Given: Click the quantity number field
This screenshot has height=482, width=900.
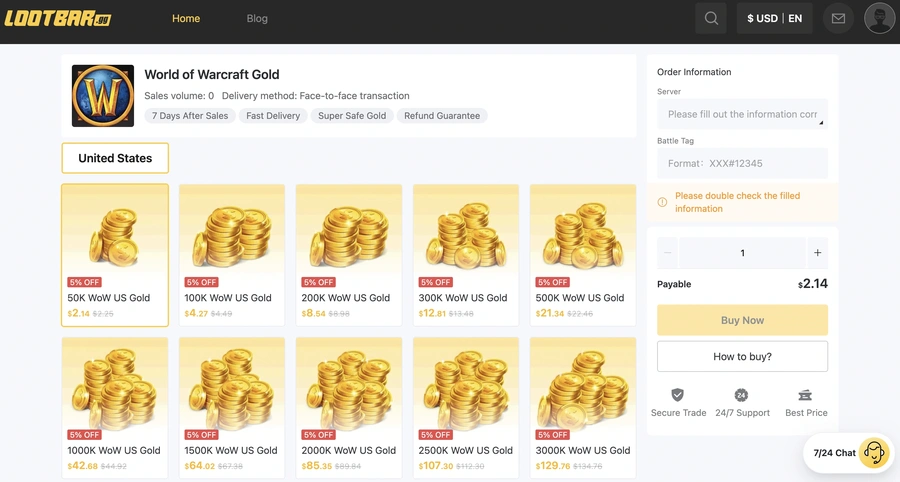Looking at the screenshot, I should coord(742,252).
